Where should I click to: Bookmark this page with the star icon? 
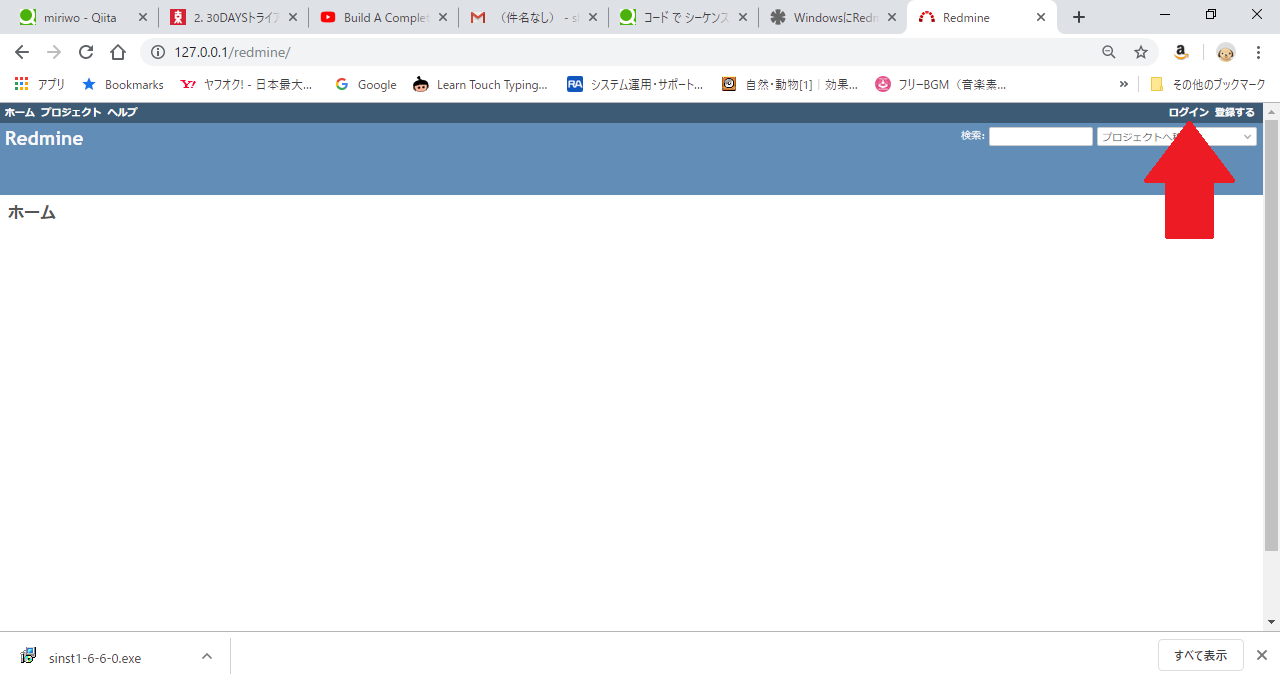coord(1141,51)
